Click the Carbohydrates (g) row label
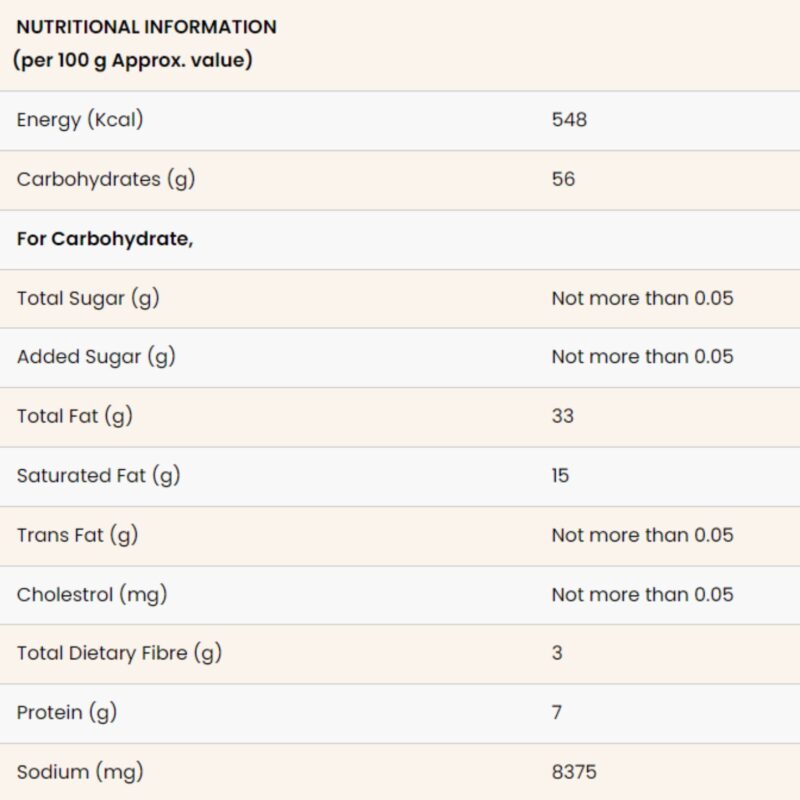Image resolution: width=800 pixels, height=800 pixels. pyautogui.click(x=106, y=180)
